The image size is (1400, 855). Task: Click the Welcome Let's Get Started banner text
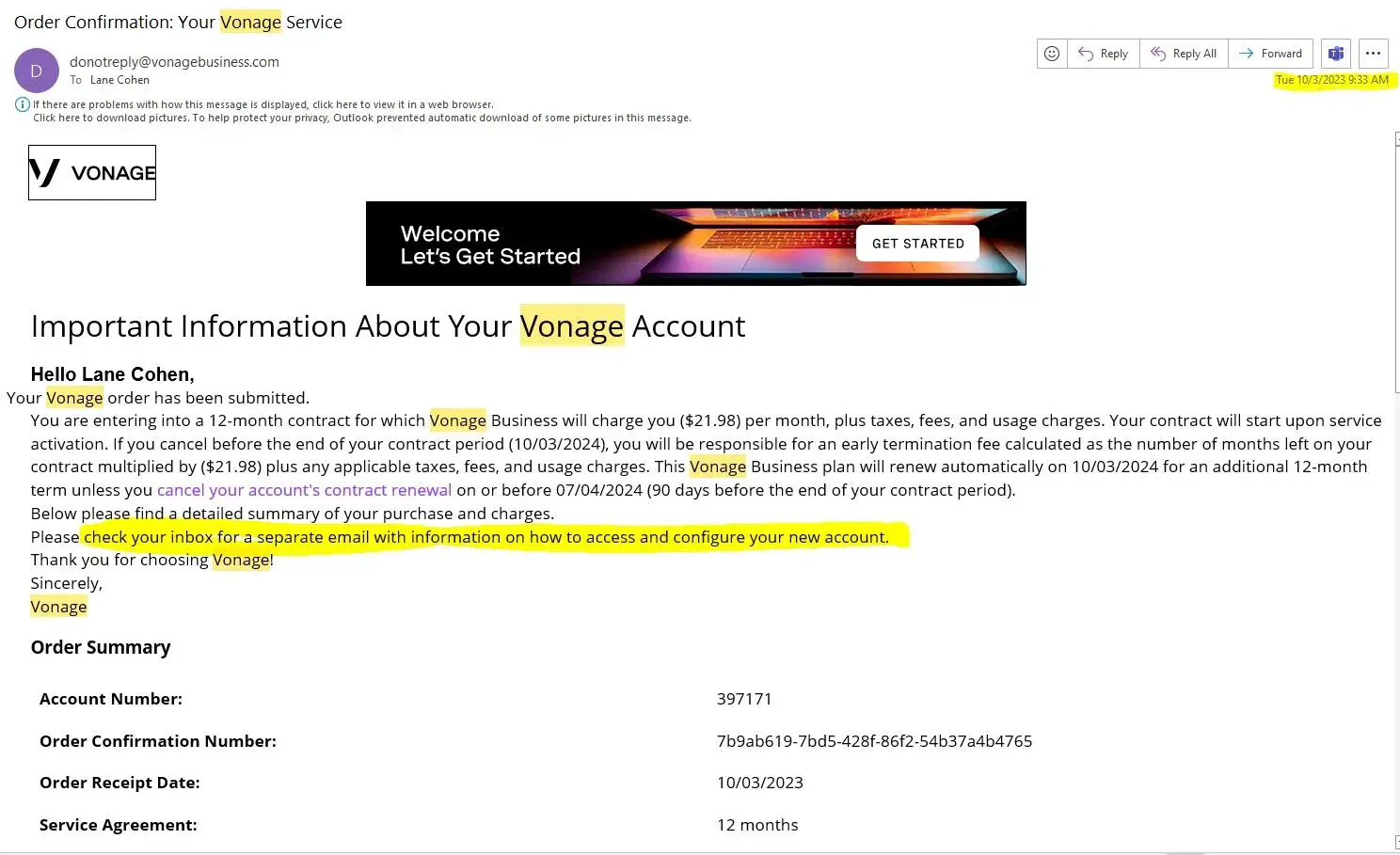(x=490, y=245)
